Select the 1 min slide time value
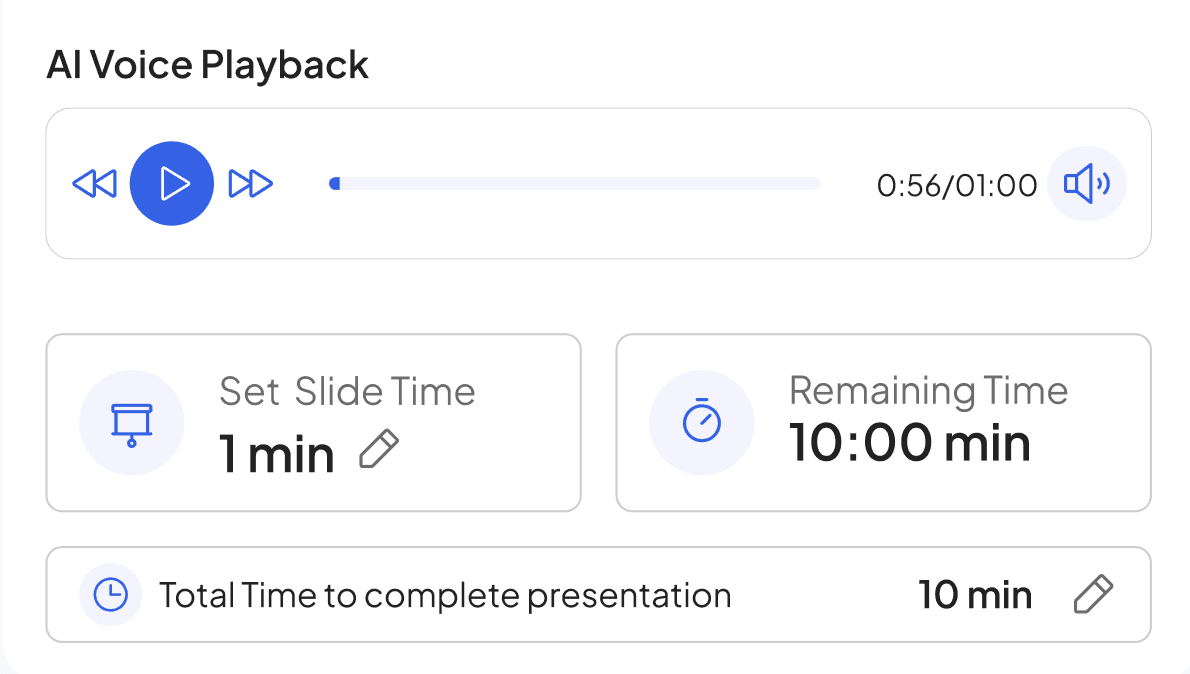This screenshot has width=1190, height=674. pyautogui.click(x=276, y=455)
